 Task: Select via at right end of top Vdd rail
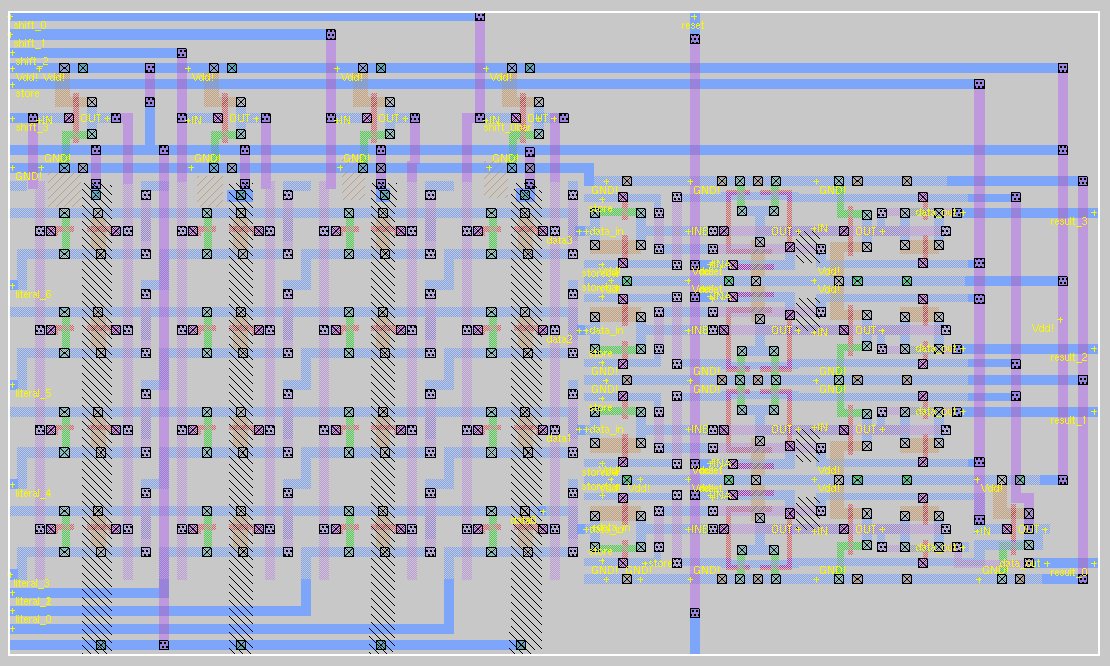tap(1063, 68)
